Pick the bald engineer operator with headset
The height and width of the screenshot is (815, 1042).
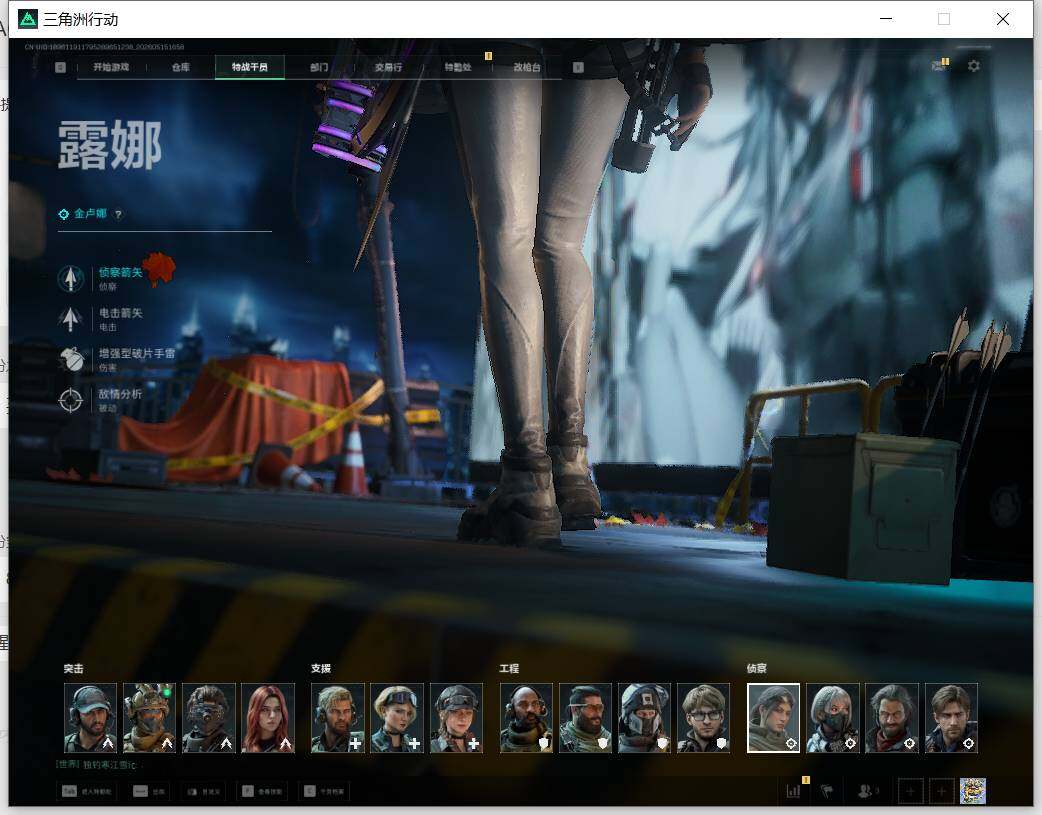coord(526,718)
